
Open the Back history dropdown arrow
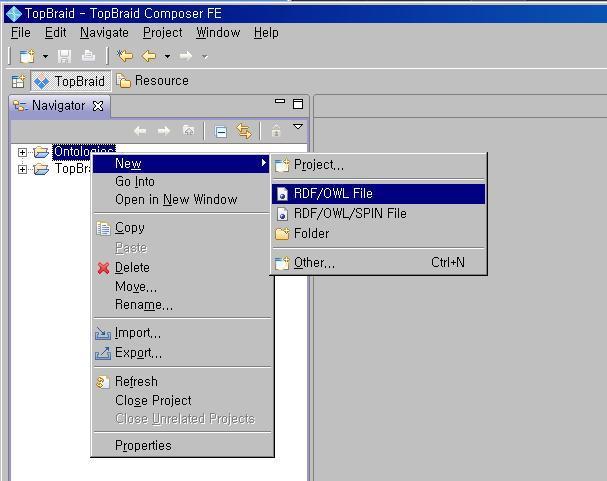[167, 56]
